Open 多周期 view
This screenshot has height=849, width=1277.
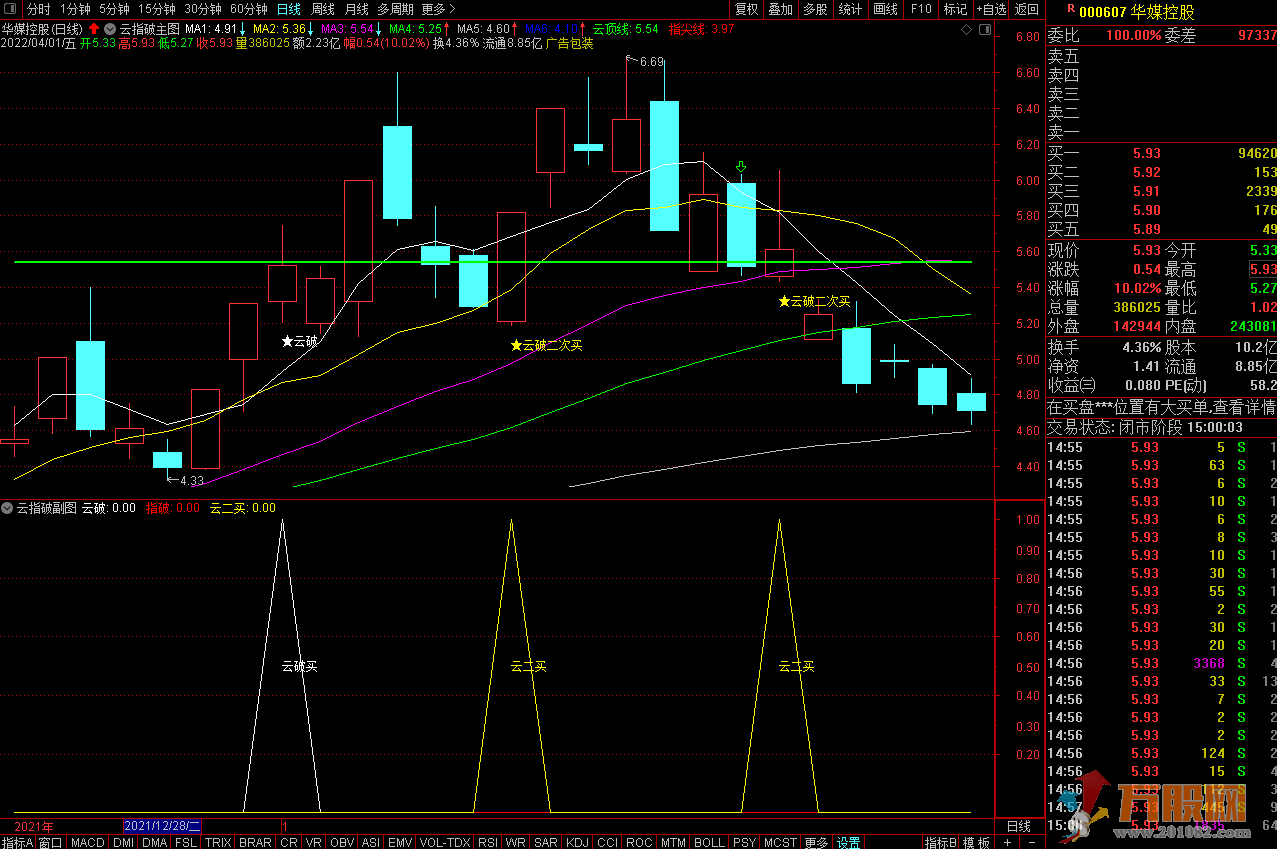point(395,9)
